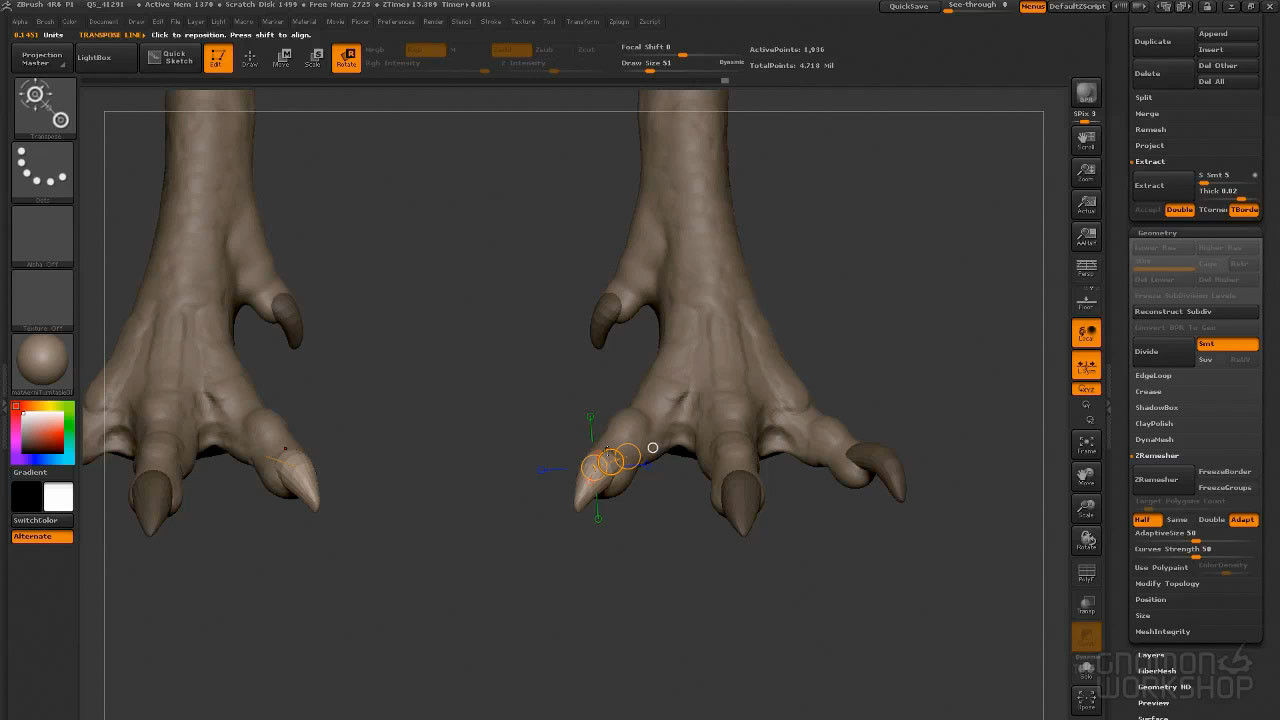
Task: Toggle Smt option next to Divide
Action: click(x=1227, y=344)
